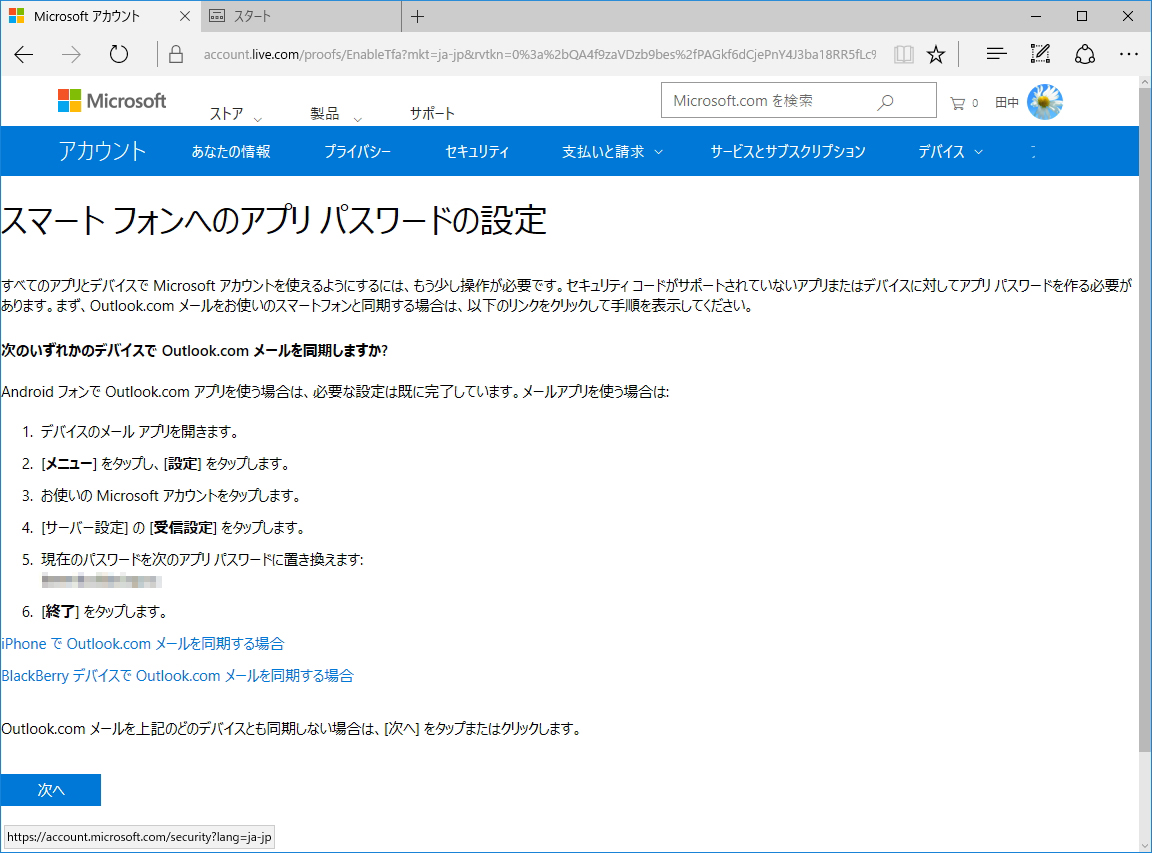Share this page using the share icon
The image size is (1152, 853).
(1084, 55)
